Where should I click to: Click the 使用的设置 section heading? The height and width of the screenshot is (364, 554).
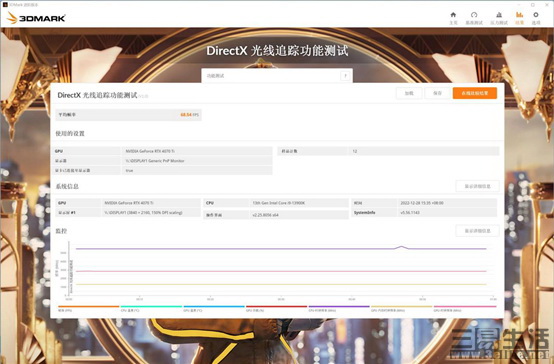(70, 134)
